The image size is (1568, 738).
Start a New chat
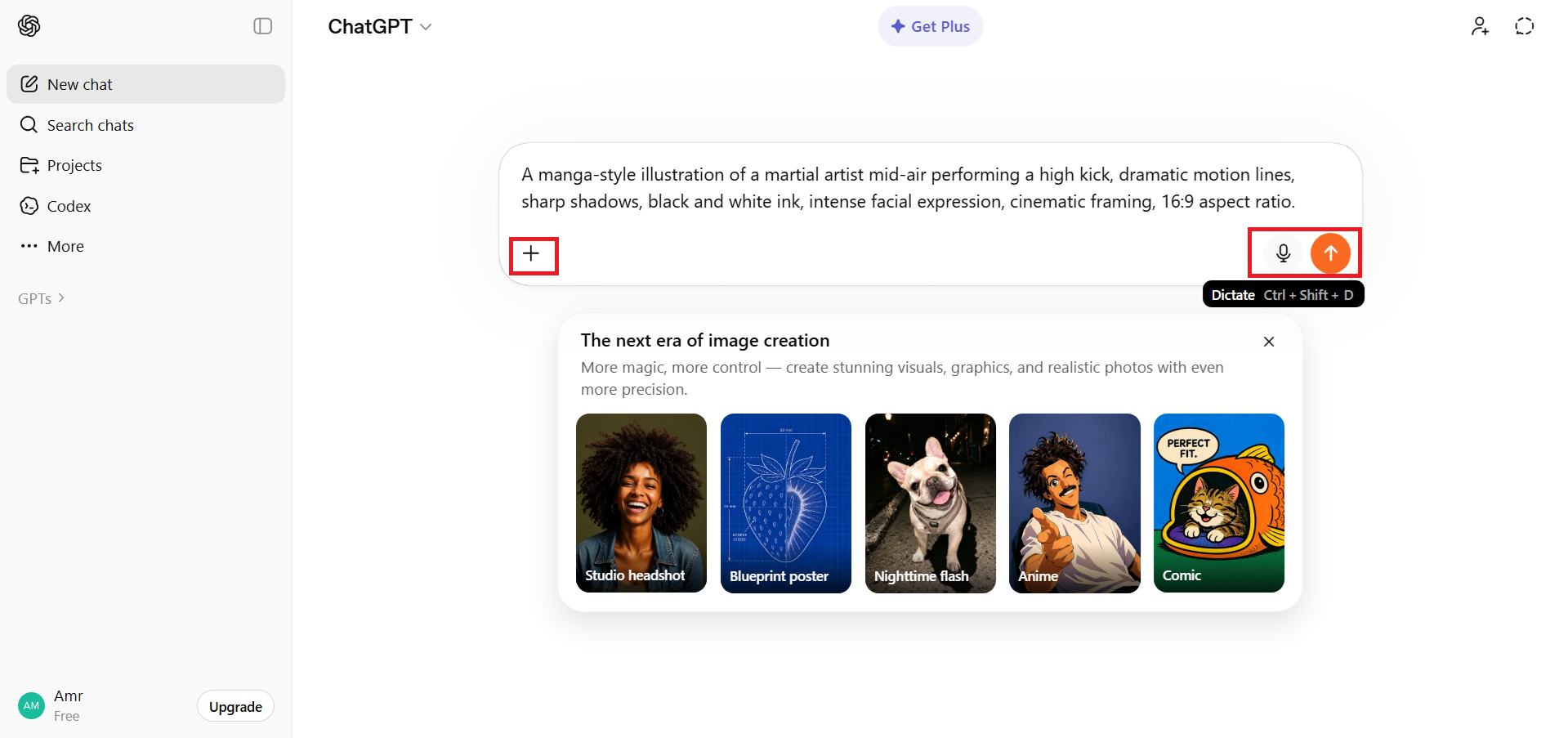coord(145,84)
